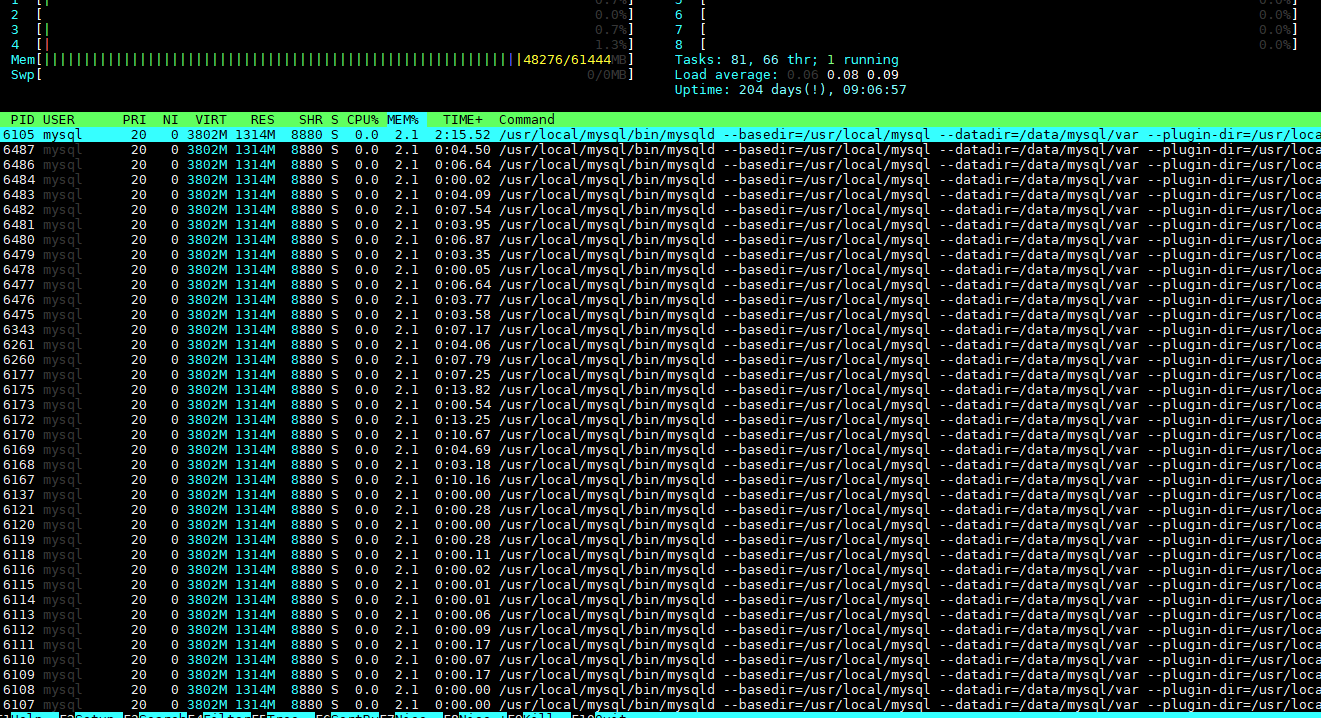Click the TIME+ value 0:10.67
This screenshot has height=718, width=1321.
coord(463,435)
